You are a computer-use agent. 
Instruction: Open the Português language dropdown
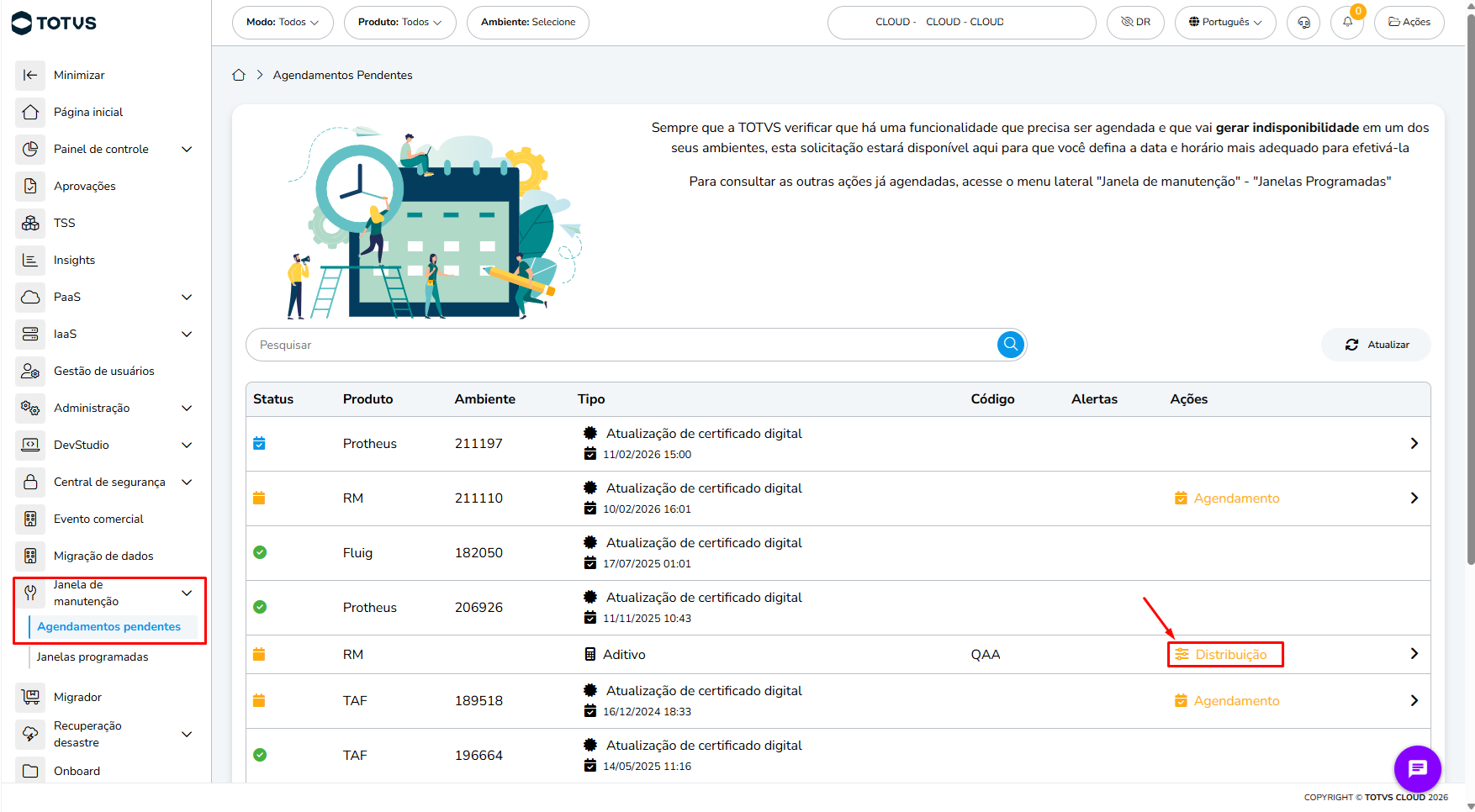click(1225, 22)
